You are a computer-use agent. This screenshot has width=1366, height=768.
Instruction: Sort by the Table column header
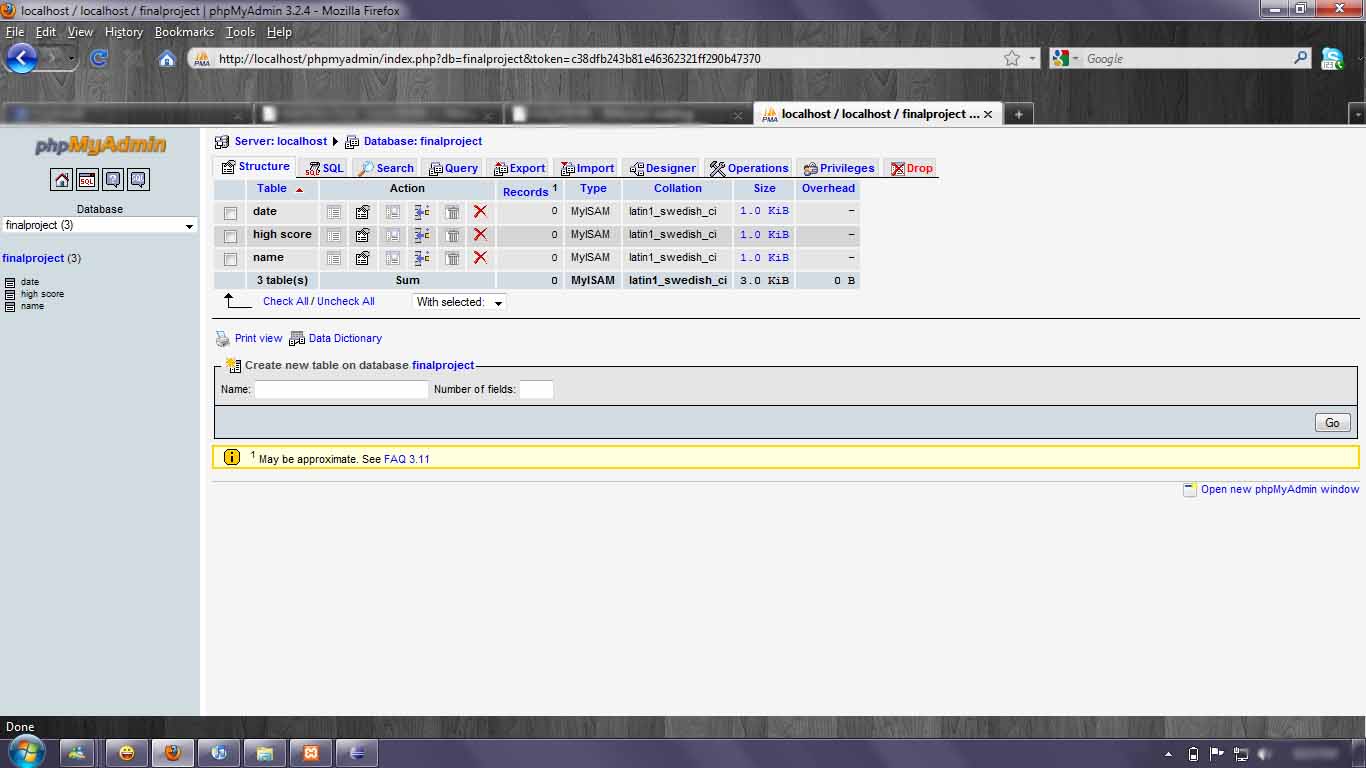[x=272, y=188]
